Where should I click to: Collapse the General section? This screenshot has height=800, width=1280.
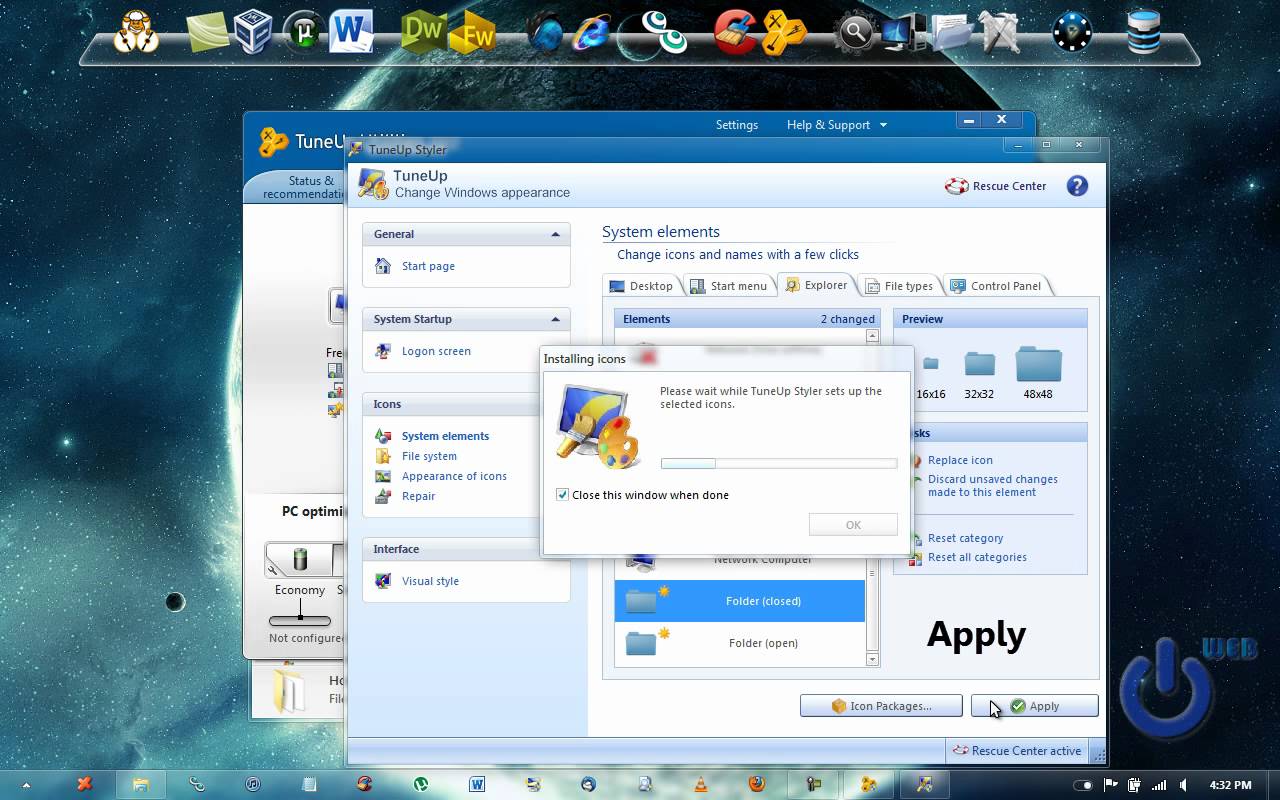[x=555, y=234]
